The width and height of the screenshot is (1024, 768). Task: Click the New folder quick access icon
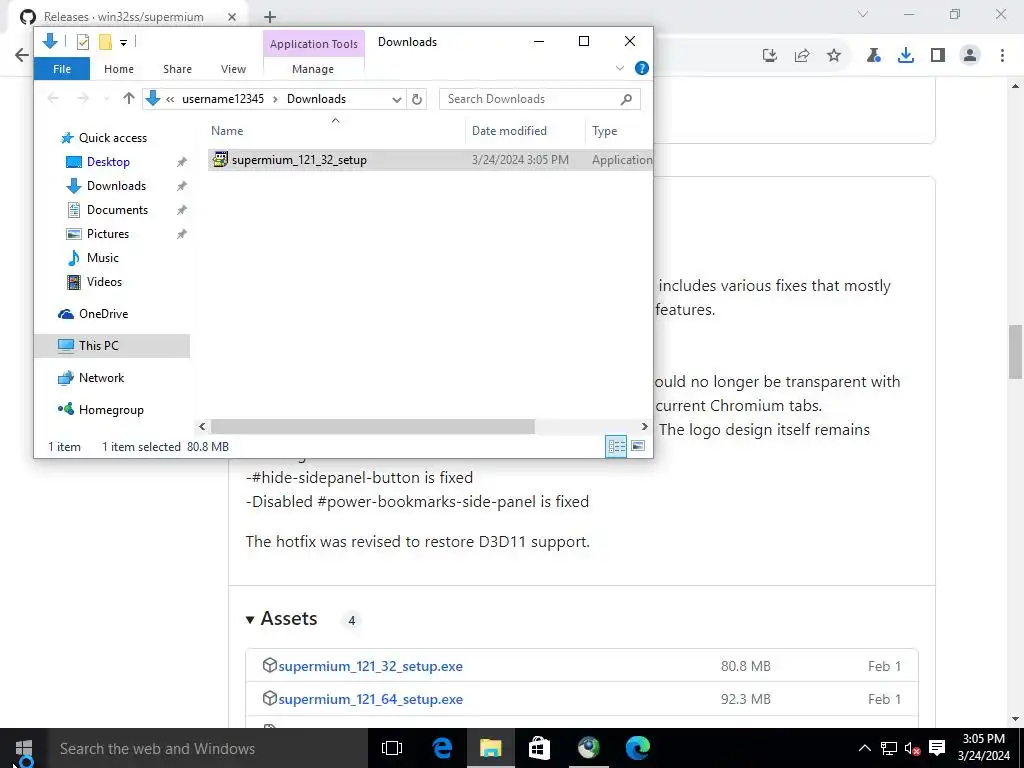click(x=104, y=42)
